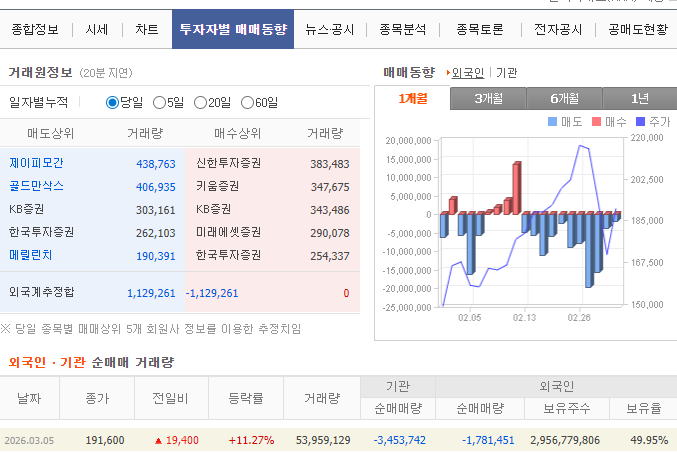Switch chart to 3개월 period
677x453 pixels.
(x=488, y=98)
